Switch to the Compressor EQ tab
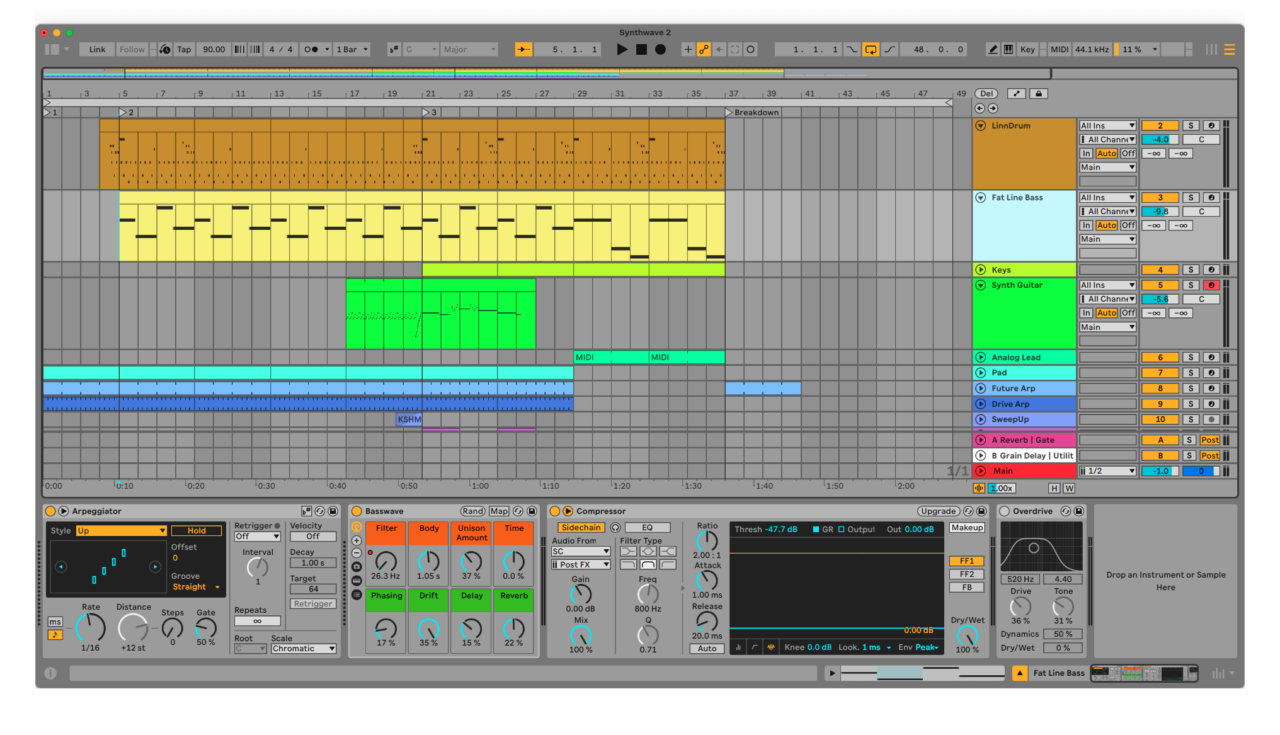 tap(647, 527)
